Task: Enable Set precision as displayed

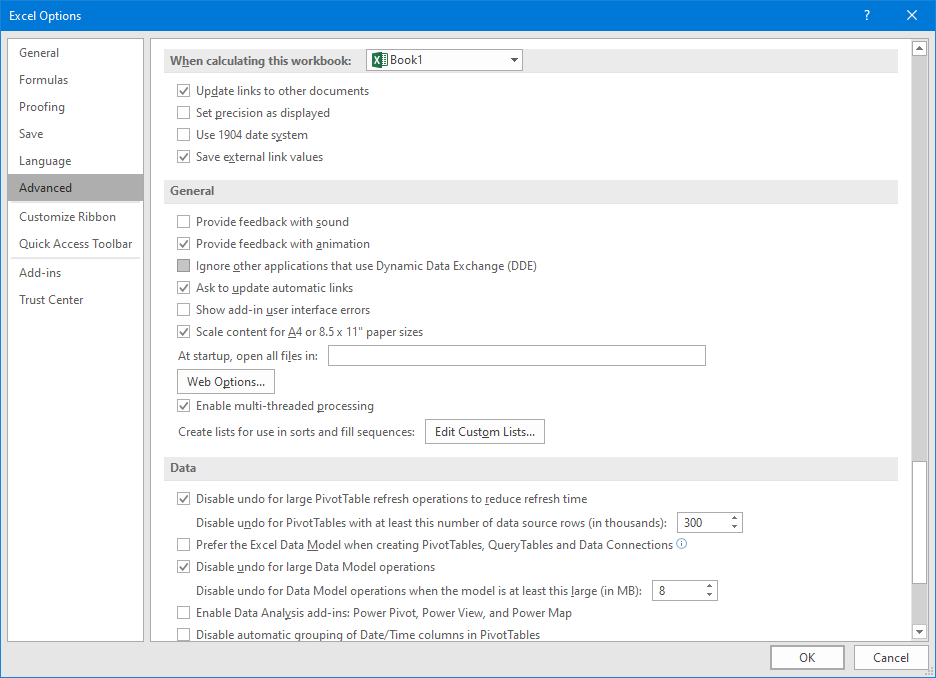Action: [x=183, y=113]
